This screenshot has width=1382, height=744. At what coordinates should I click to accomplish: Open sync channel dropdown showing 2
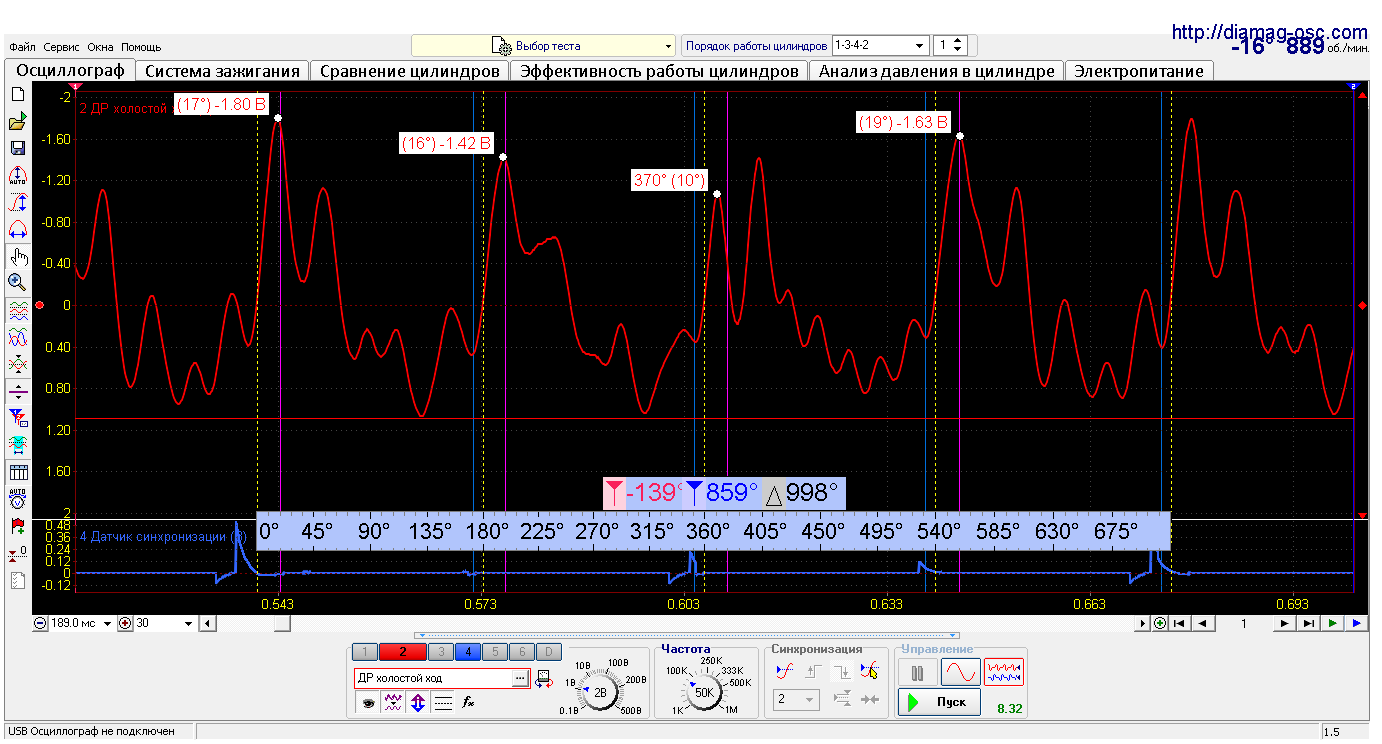[797, 700]
